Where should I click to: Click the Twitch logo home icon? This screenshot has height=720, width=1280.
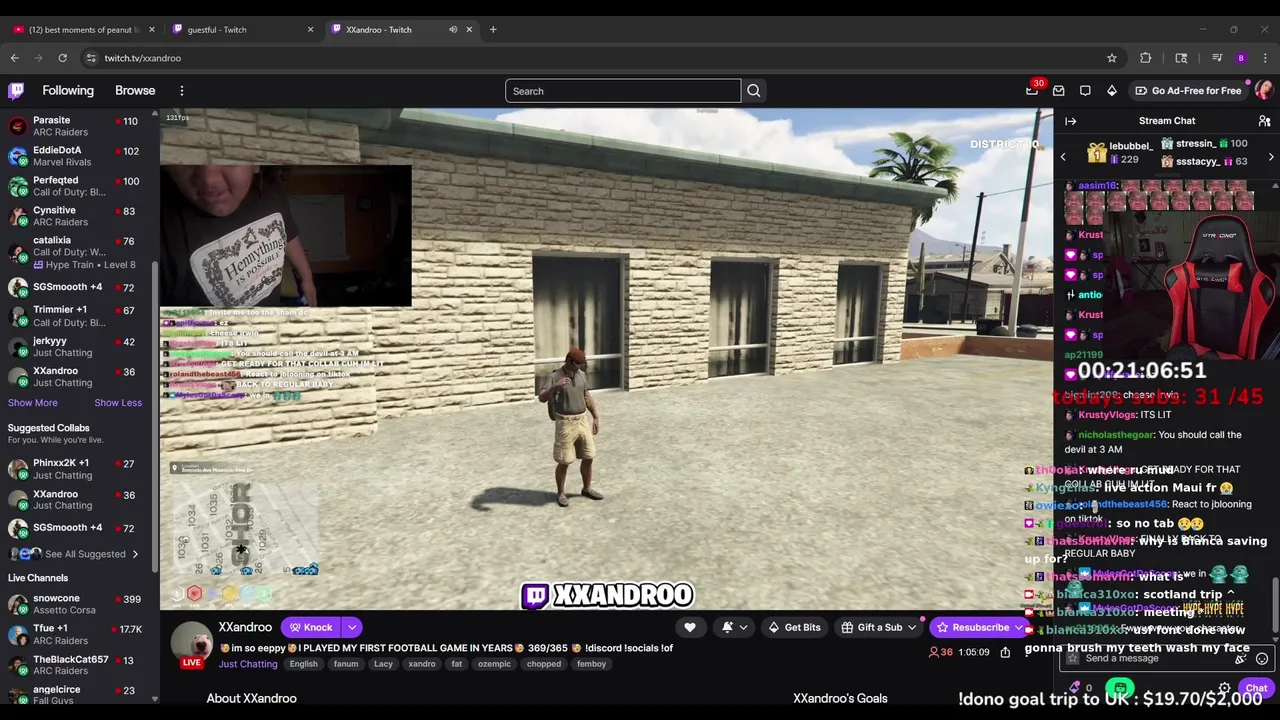click(x=16, y=91)
